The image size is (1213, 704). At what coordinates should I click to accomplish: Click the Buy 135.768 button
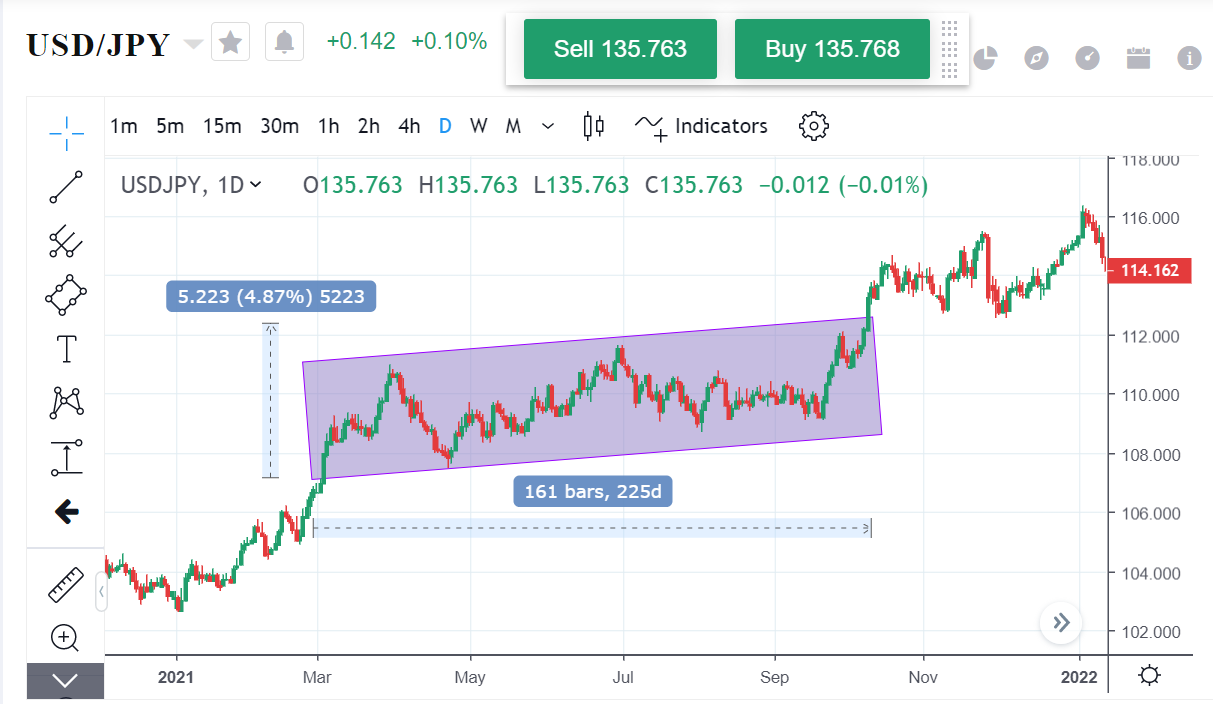[x=832, y=47]
